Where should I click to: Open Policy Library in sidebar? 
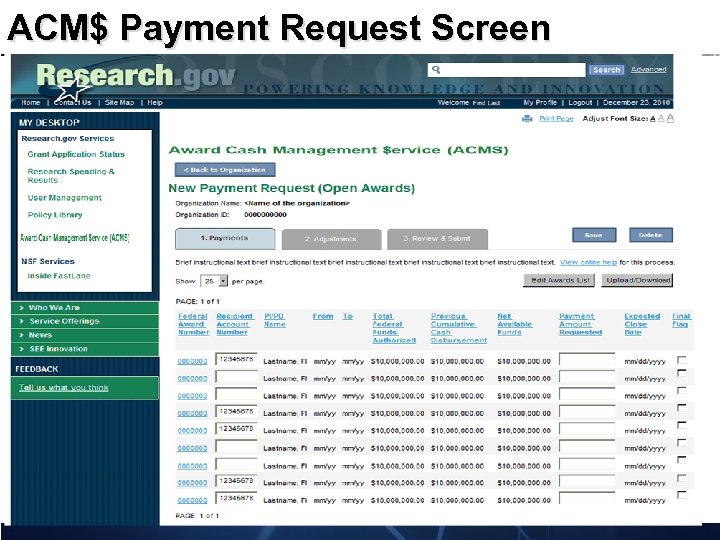[x=55, y=215]
